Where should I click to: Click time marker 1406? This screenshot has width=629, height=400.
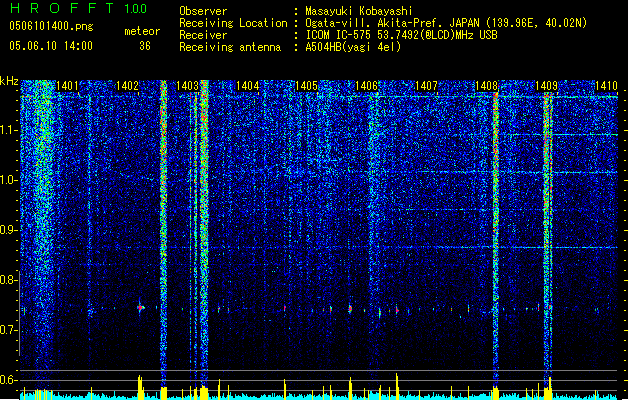[x=367, y=86]
